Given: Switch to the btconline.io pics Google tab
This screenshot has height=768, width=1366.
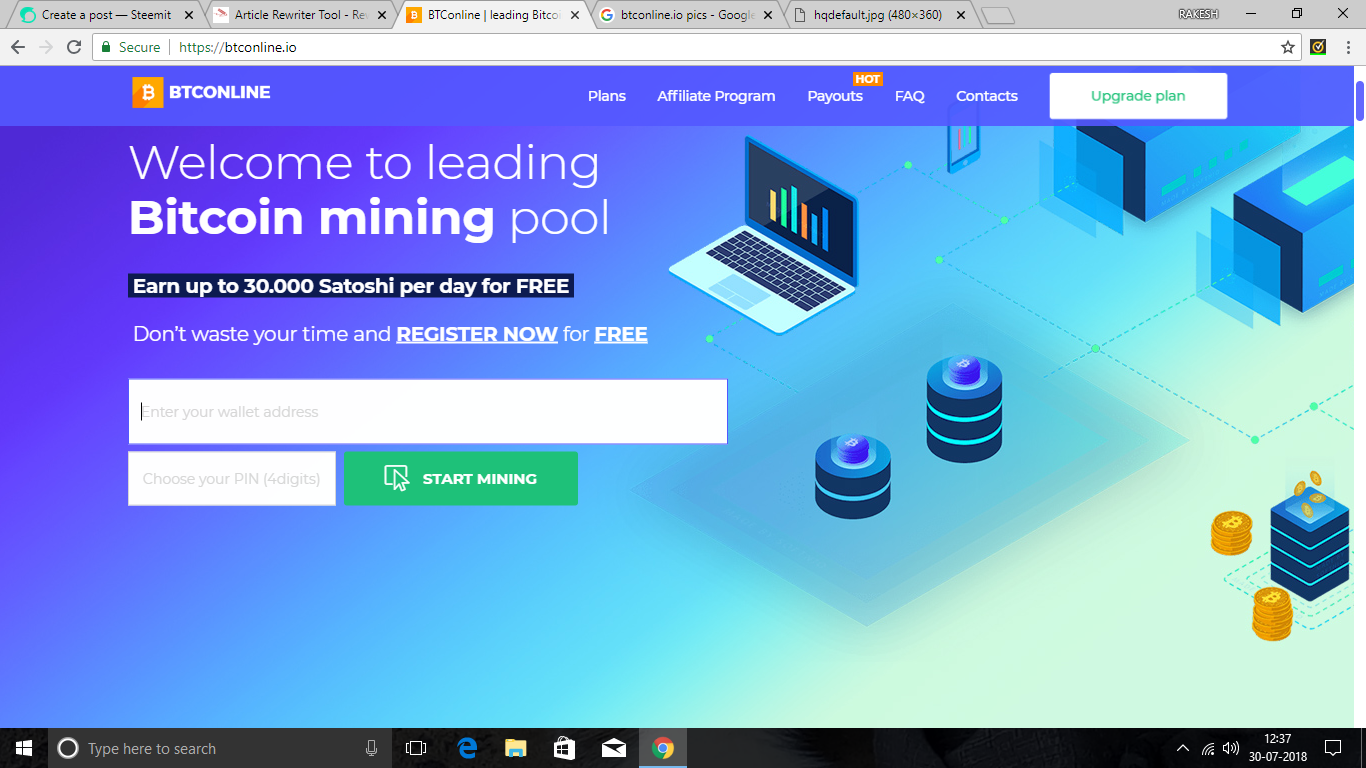Looking at the screenshot, I should pyautogui.click(x=686, y=15).
